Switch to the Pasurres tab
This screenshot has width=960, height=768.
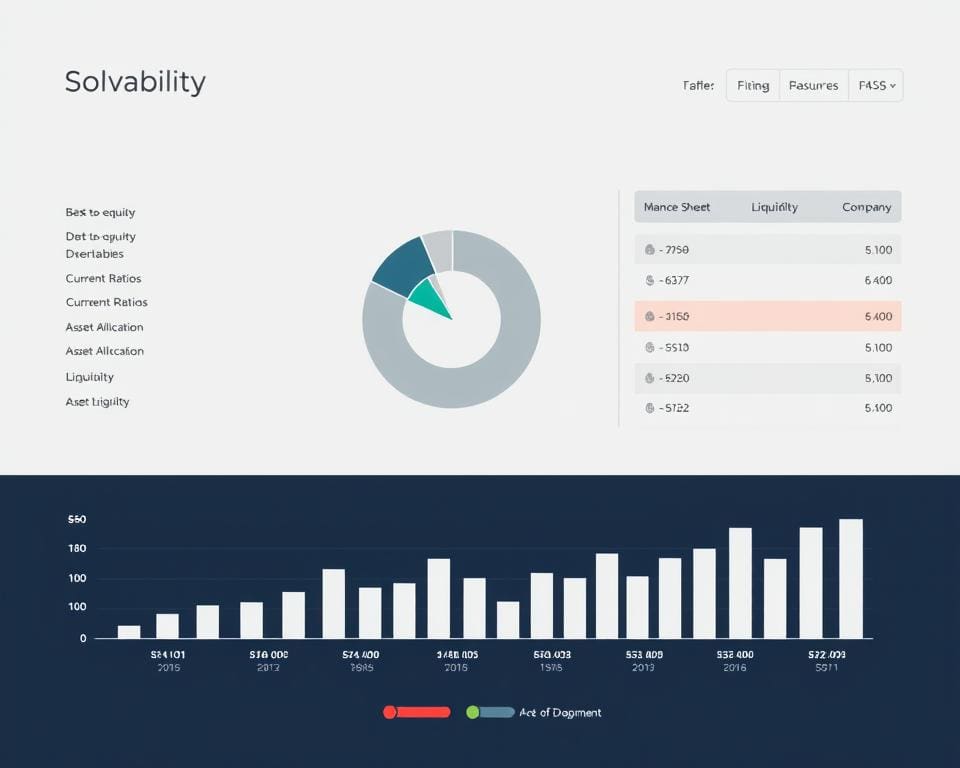[x=813, y=86]
